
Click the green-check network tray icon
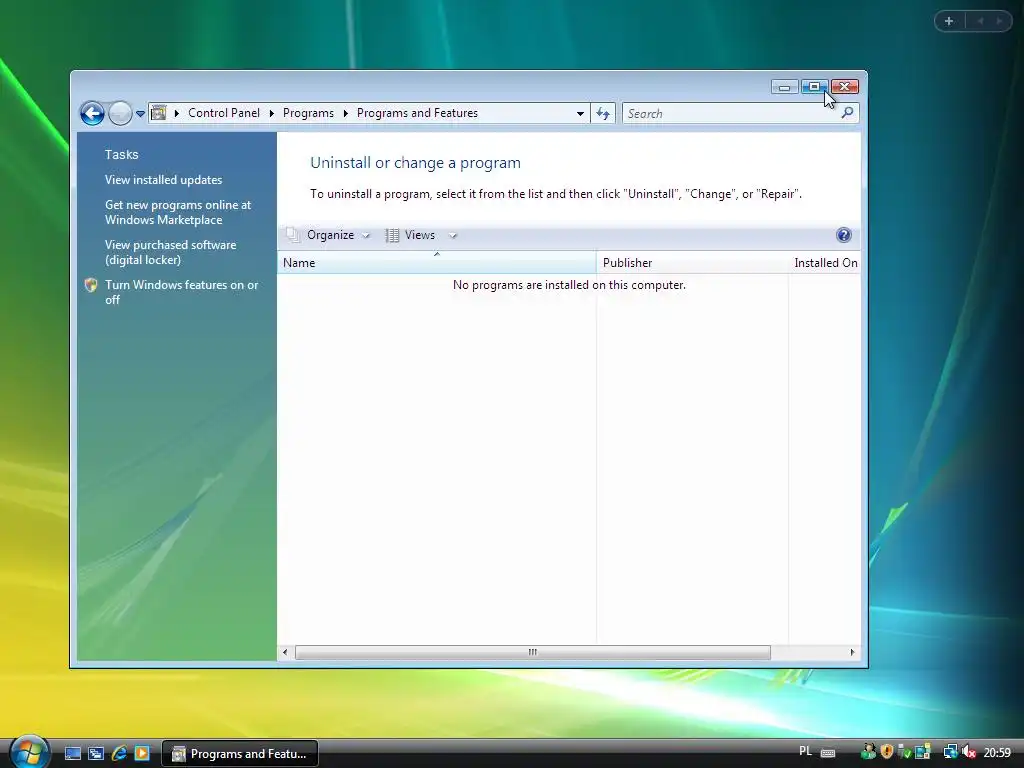(904, 752)
